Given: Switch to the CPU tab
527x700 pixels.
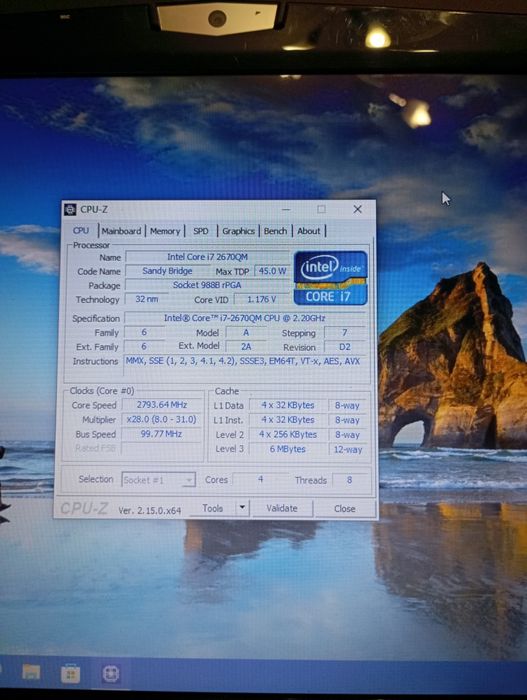Looking at the screenshot, I should (x=81, y=231).
